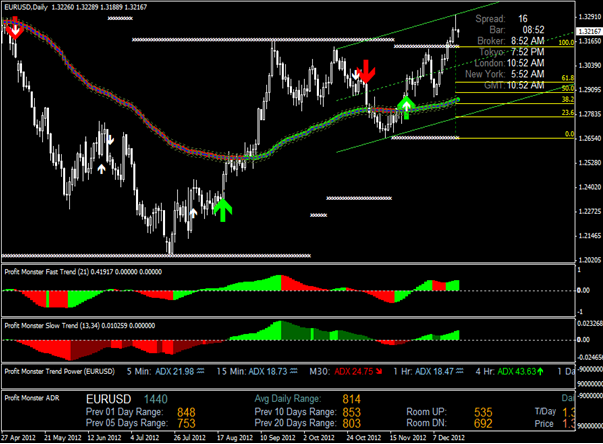Click the Prev 10 Days Range value 853
Viewport: 603px width, 444px height.
[x=351, y=412]
